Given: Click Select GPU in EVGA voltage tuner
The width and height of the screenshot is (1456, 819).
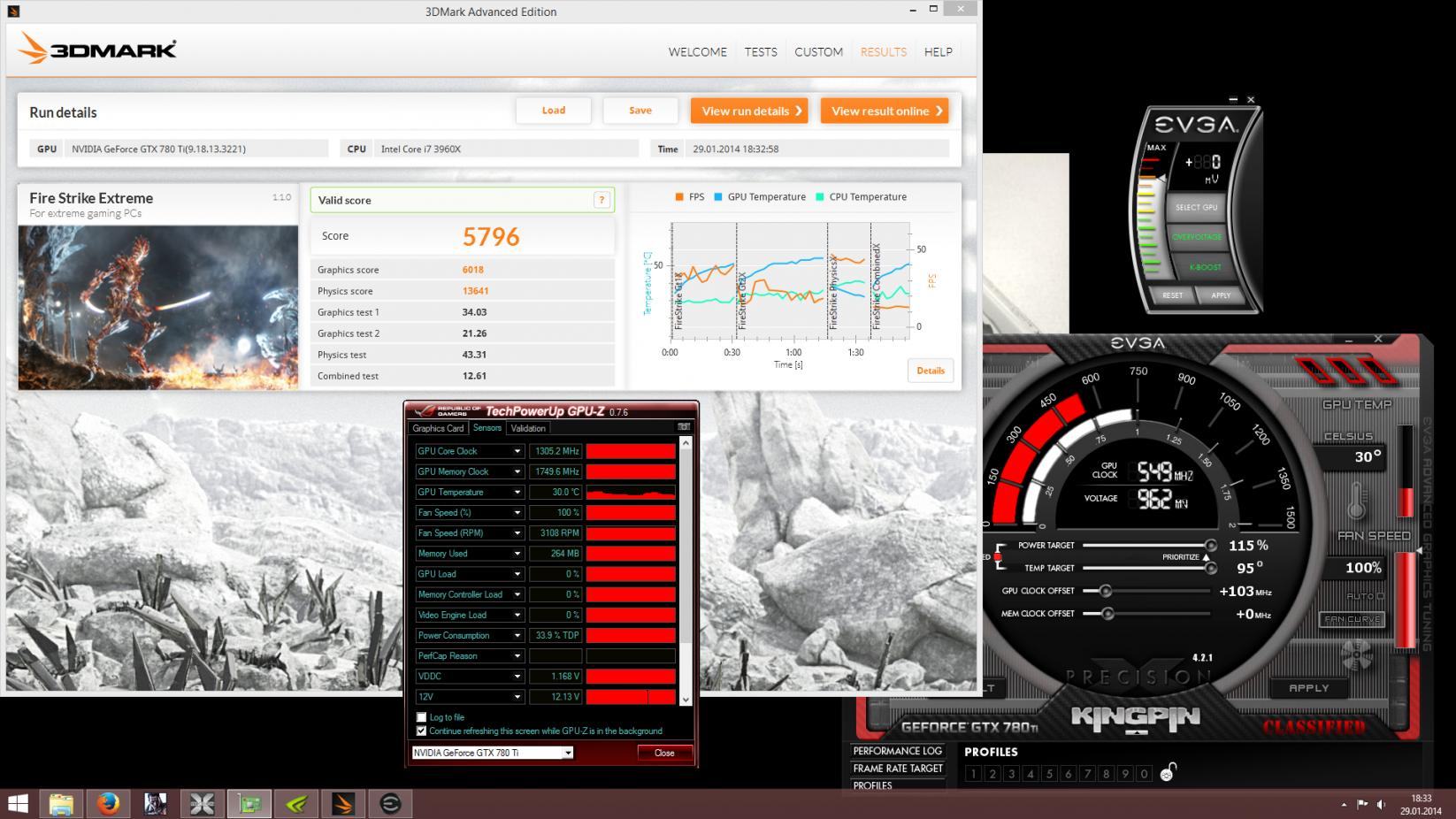Looking at the screenshot, I should pyautogui.click(x=1196, y=207).
